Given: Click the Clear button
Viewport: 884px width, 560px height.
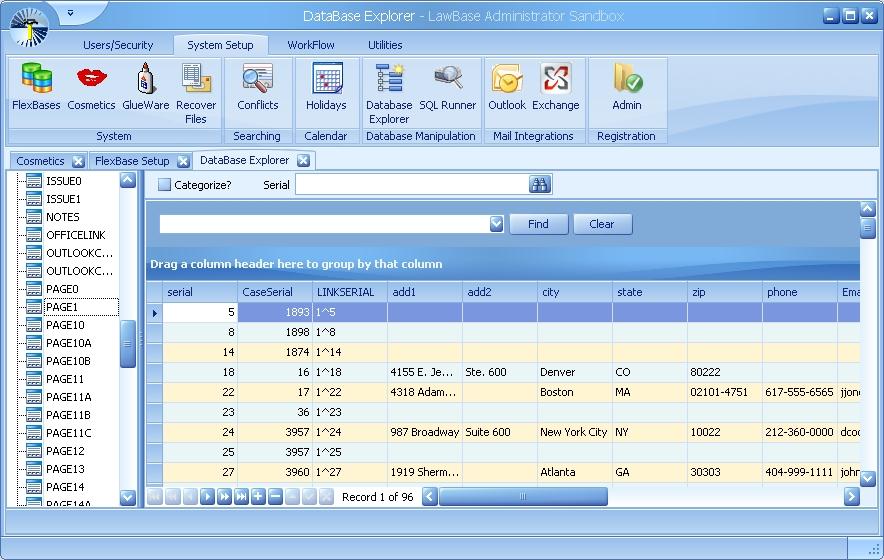Looking at the screenshot, I should point(602,224).
